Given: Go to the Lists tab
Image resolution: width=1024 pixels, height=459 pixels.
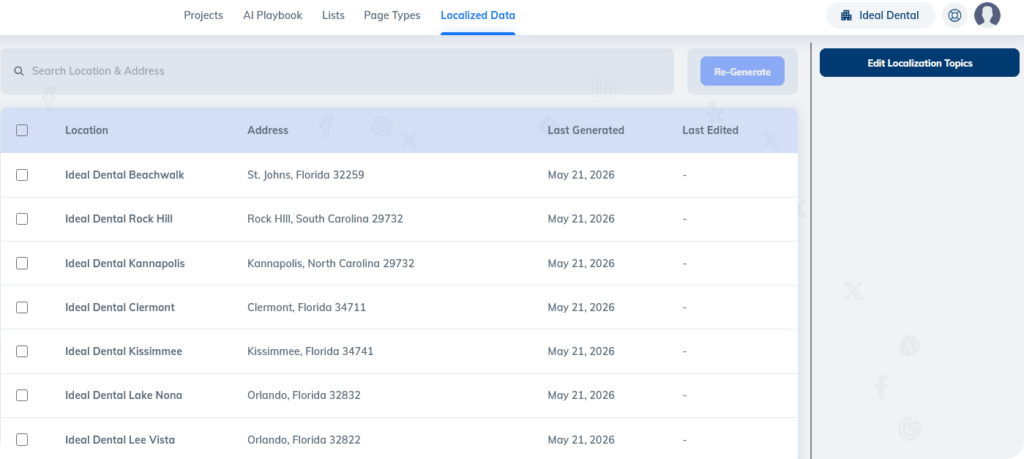Looking at the screenshot, I should (x=333, y=16).
